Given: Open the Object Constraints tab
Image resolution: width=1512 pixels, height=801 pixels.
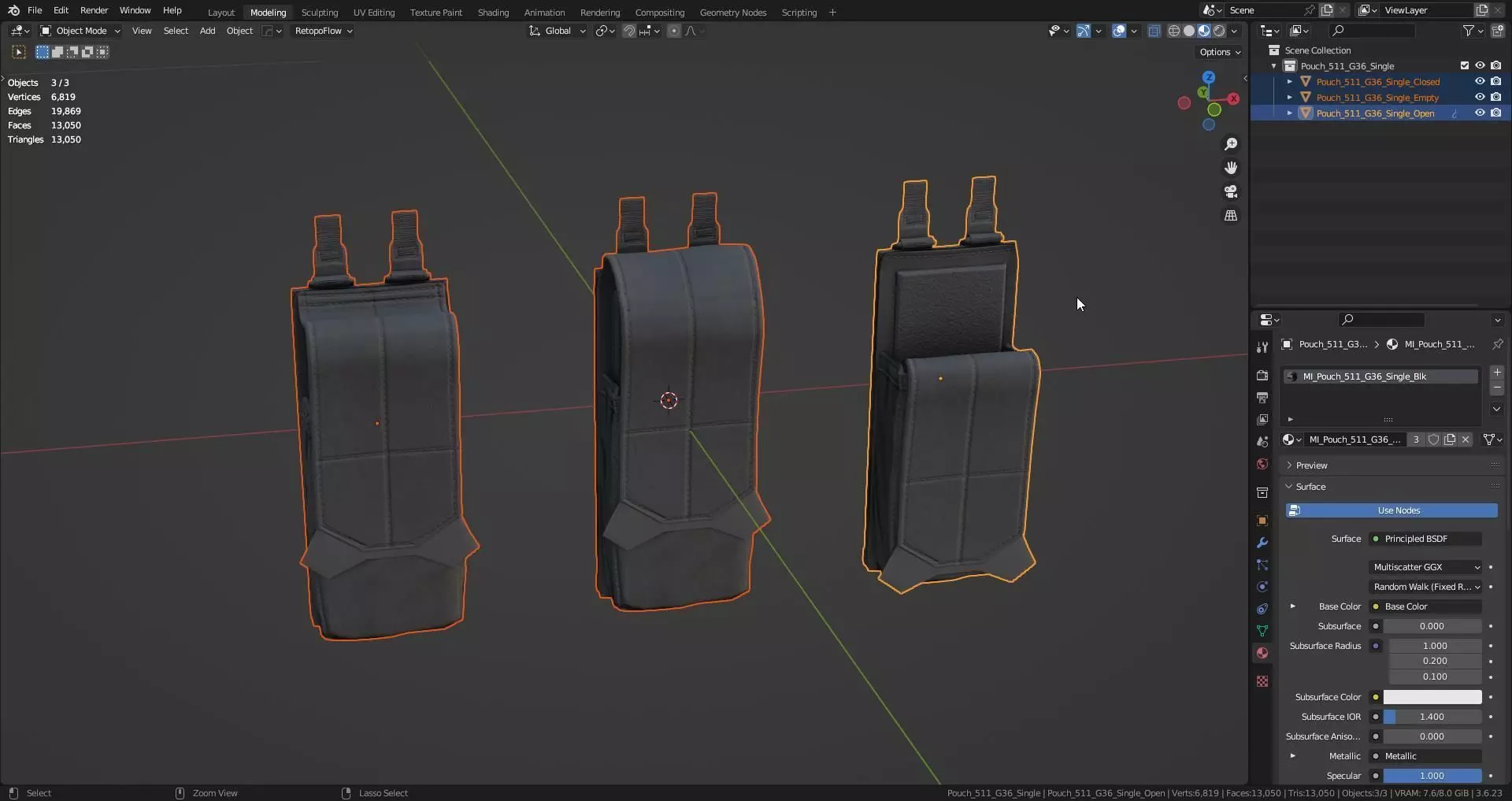Looking at the screenshot, I should pyautogui.click(x=1262, y=609).
